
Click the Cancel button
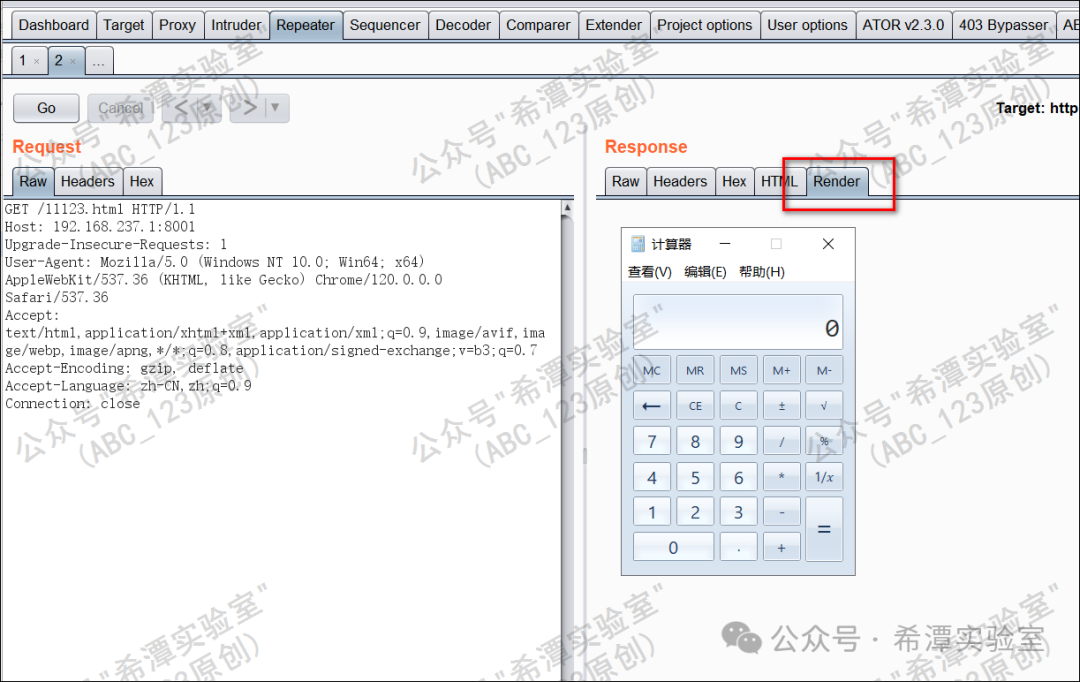pyautogui.click(x=121, y=108)
